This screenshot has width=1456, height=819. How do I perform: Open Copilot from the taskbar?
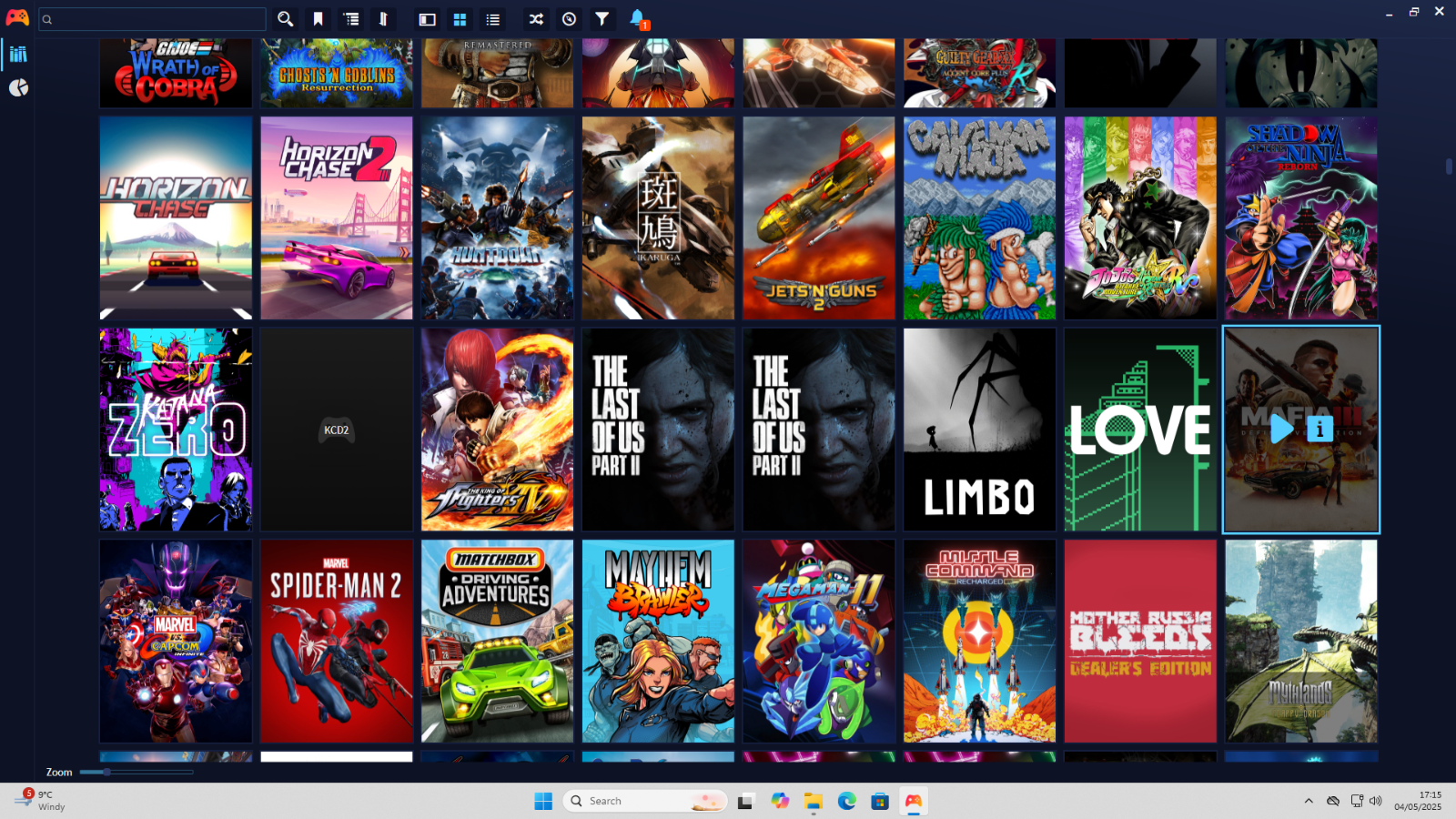(780, 801)
